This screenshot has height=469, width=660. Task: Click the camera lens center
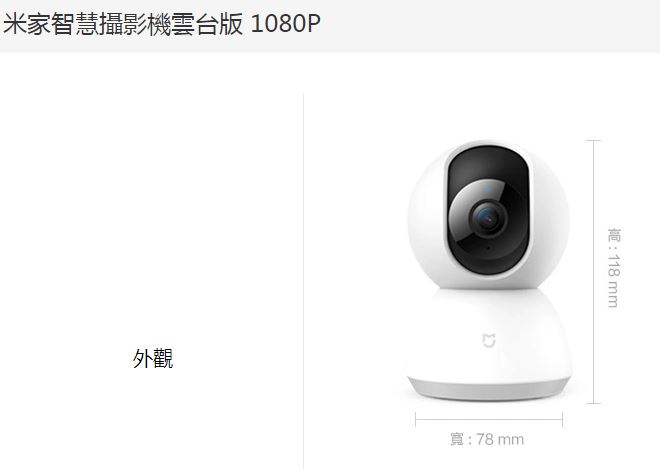[488, 218]
